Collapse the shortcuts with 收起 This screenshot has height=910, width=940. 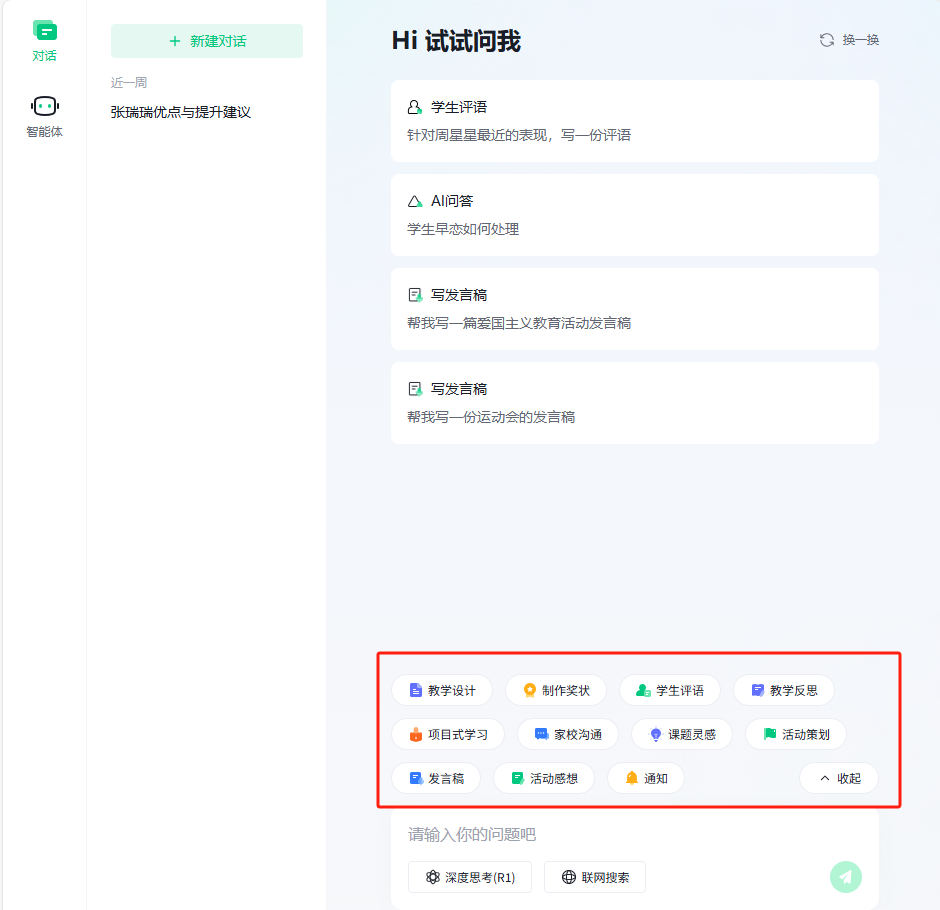[839, 778]
